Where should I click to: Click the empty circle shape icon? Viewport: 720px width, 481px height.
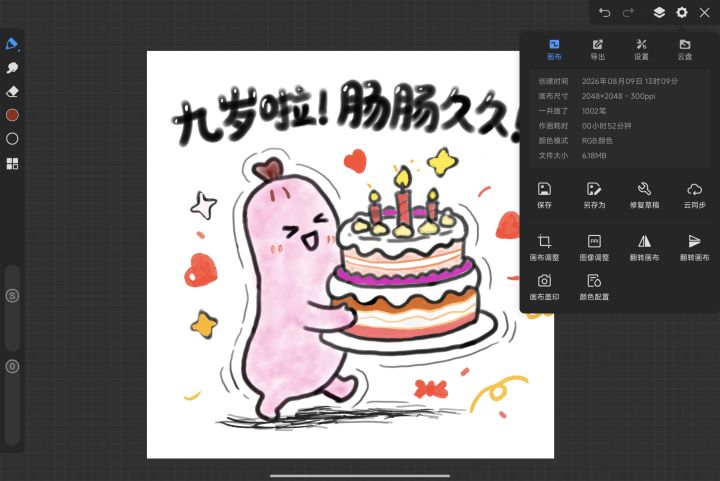click(x=12, y=139)
